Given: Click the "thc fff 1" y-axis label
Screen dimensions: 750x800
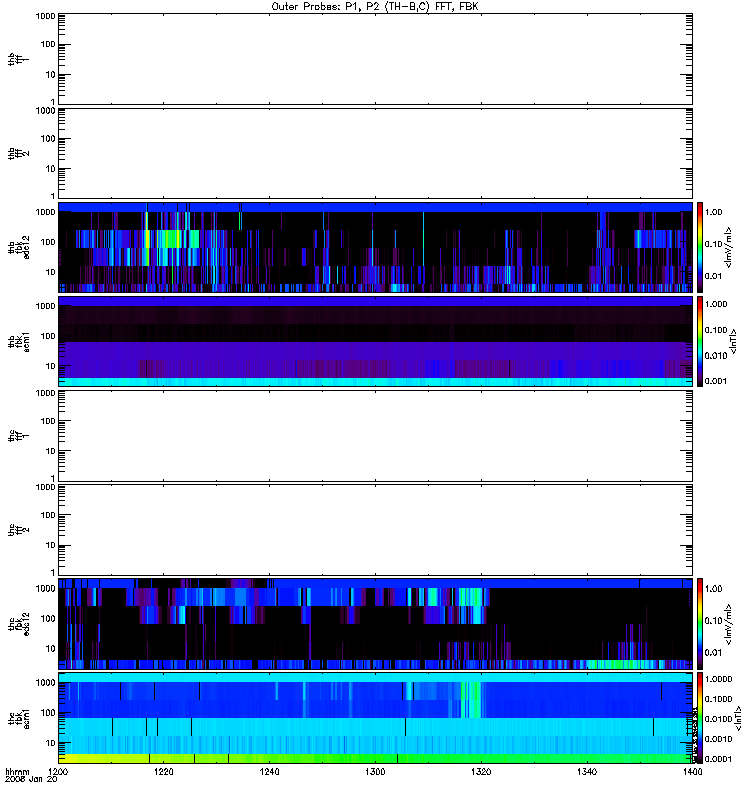Looking at the screenshot, I should coord(18,436).
